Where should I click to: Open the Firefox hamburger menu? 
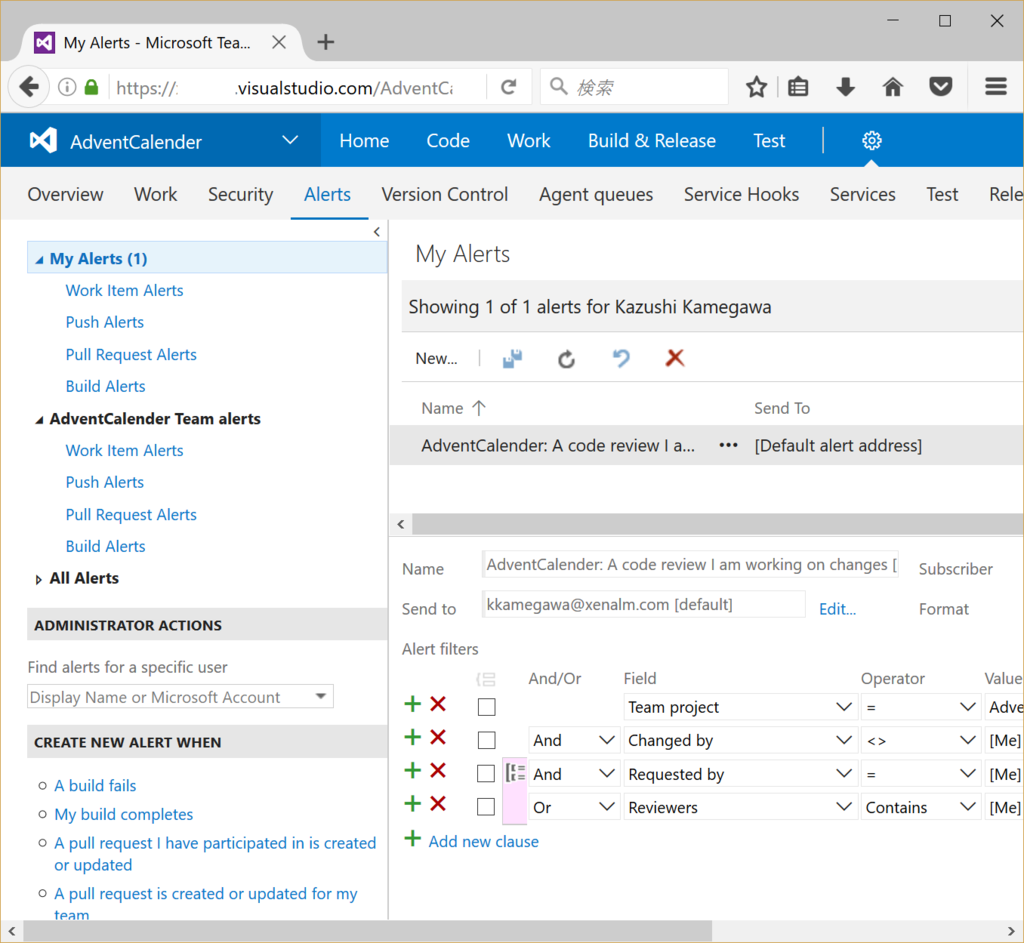996,87
